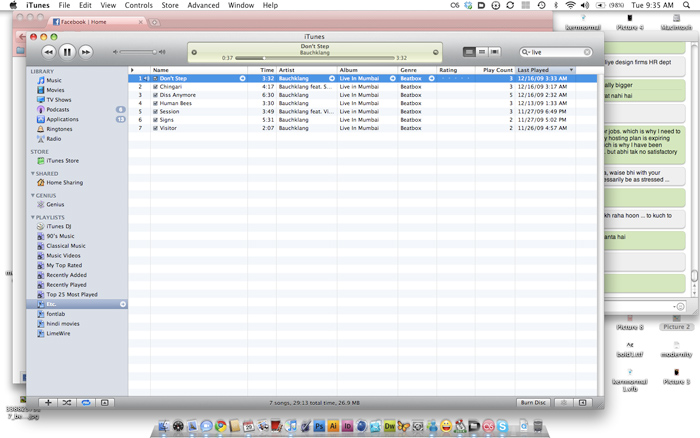Sort songs by the Name column
This screenshot has width=700, height=438.
(199, 70)
